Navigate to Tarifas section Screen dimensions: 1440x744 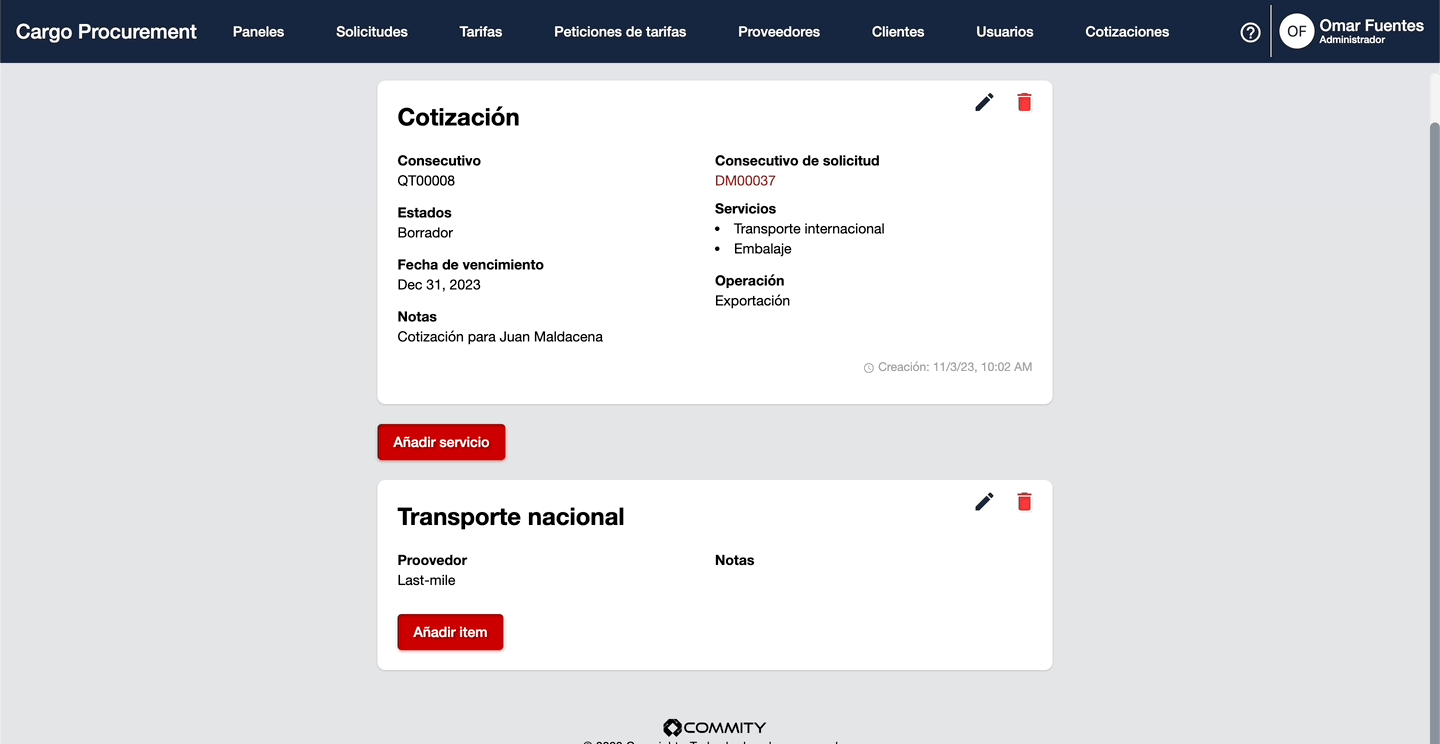pyautogui.click(x=481, y=32)
